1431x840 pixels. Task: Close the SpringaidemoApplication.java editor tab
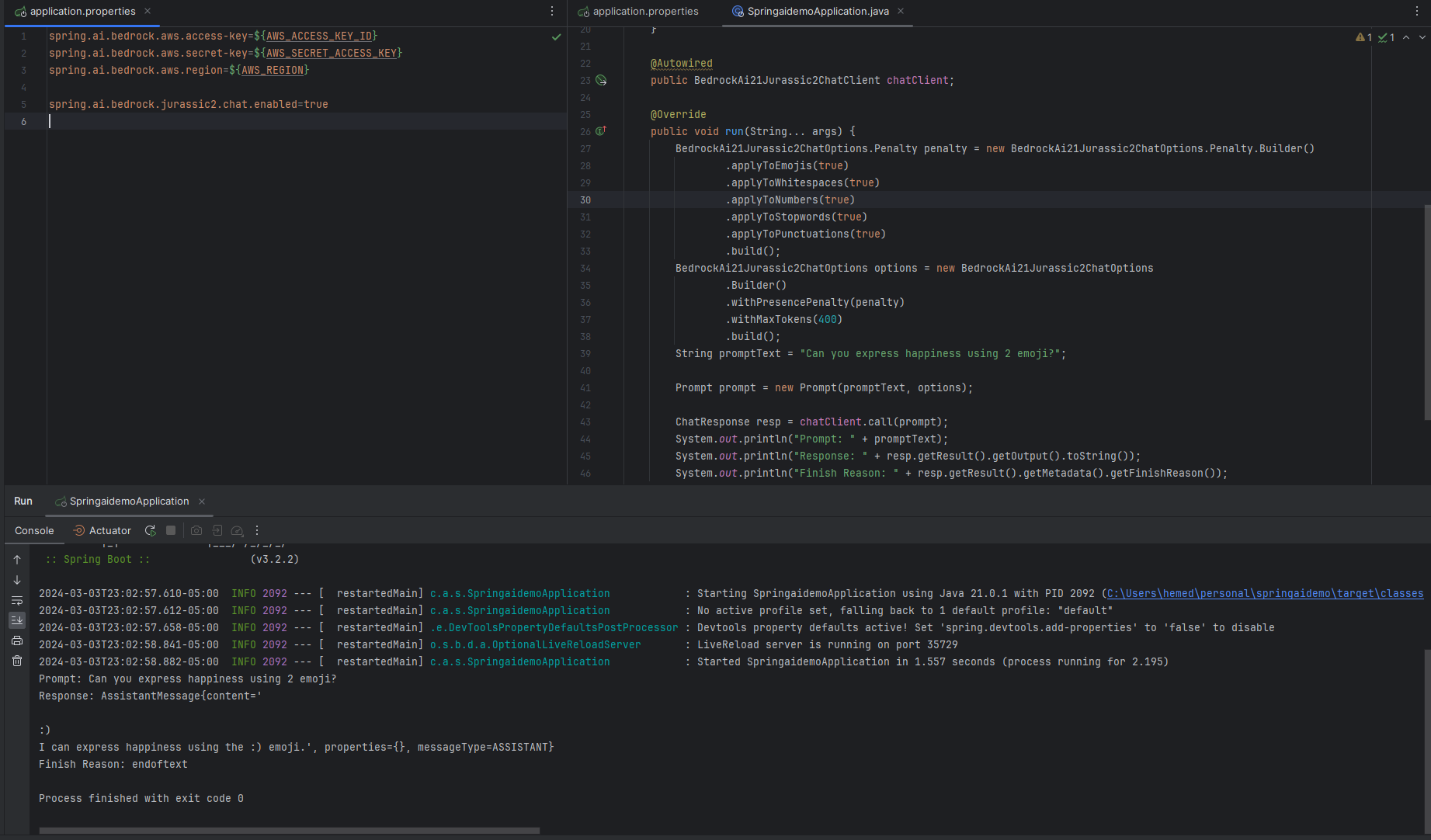tap(901, 11)
